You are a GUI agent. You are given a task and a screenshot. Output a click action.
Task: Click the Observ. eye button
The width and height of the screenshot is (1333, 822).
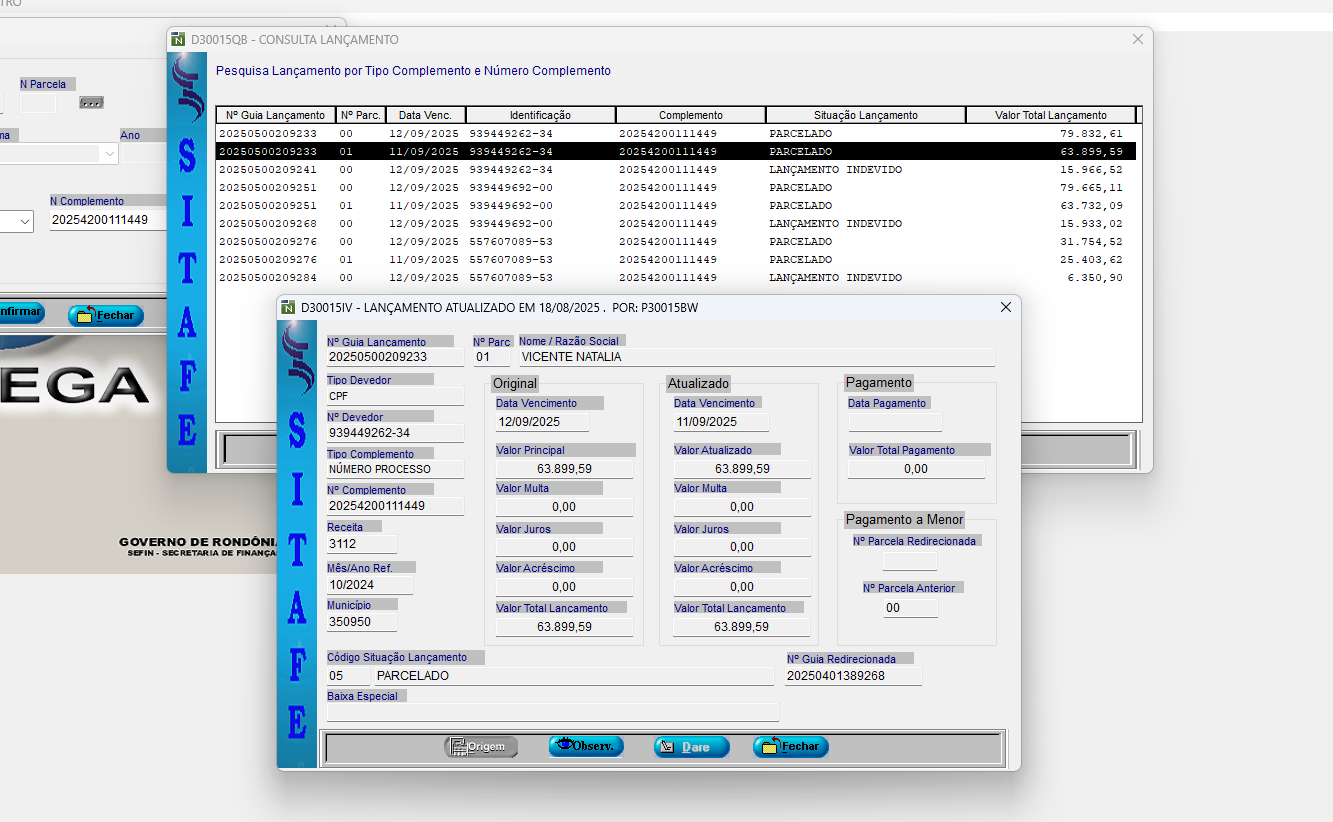click(586, 746)
